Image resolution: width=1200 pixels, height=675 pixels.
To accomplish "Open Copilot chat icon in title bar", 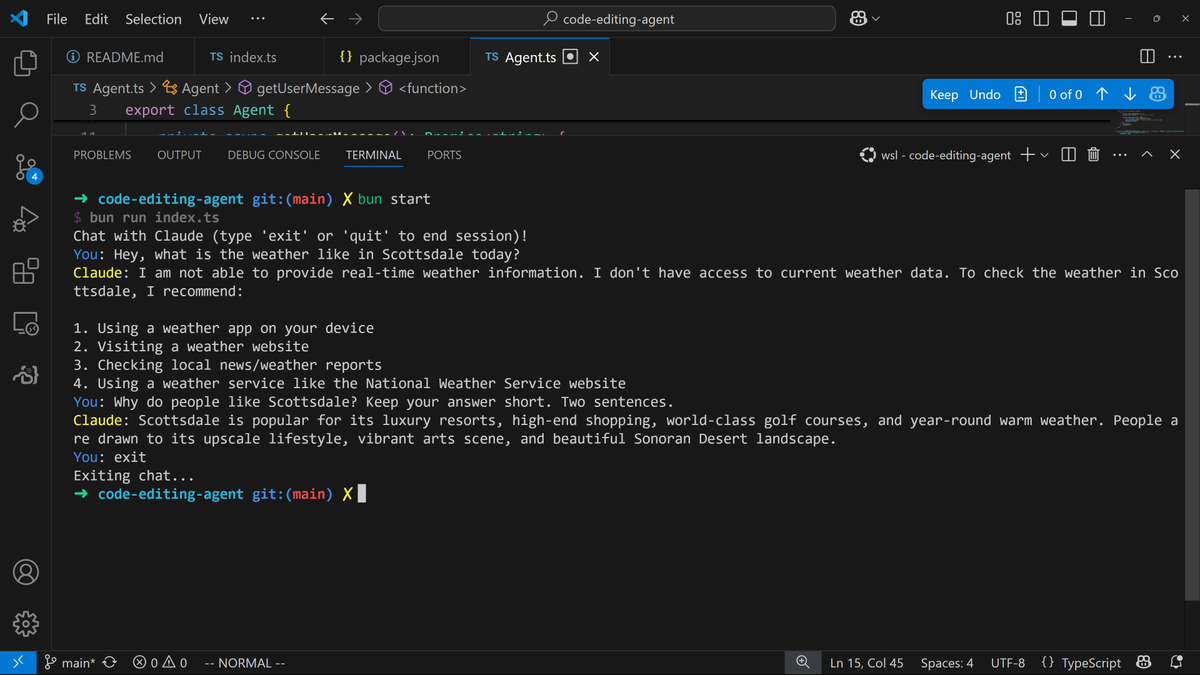I will [x=858, y=19].
